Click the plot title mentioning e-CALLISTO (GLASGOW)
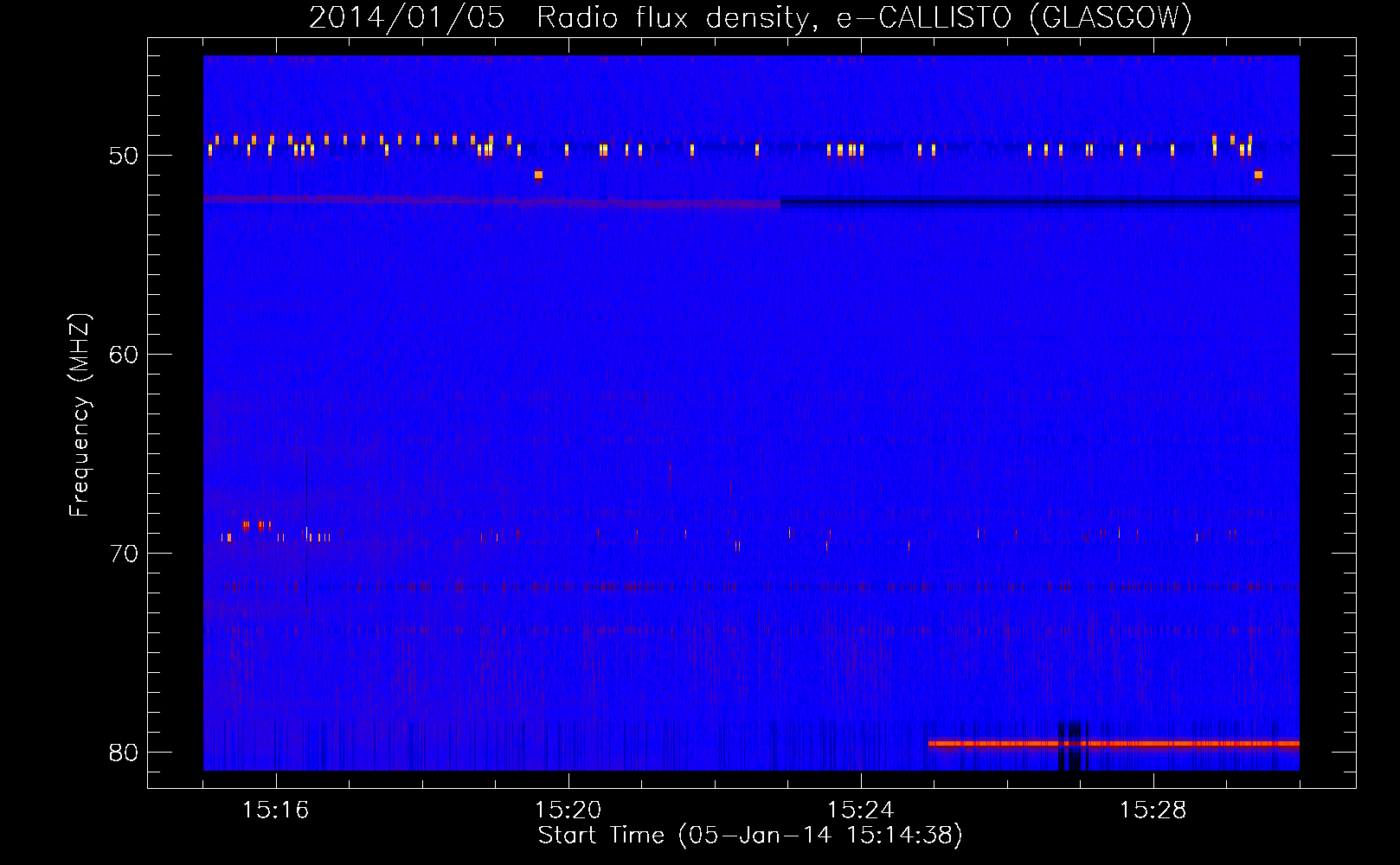Viewport: 1400px width, 865px height. (750, 17)
